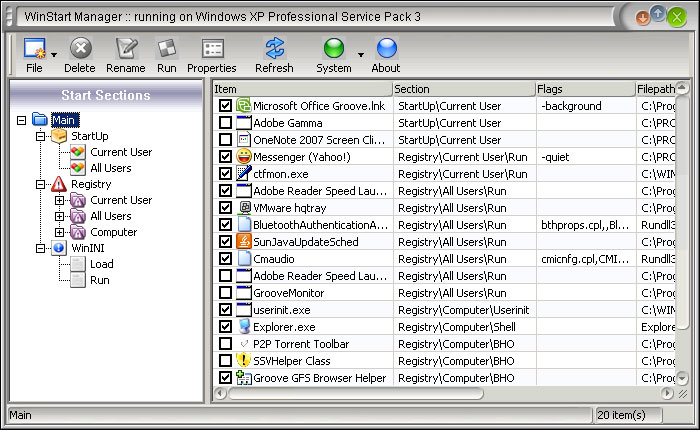Click the blue up-arrow title bar button
Image resolution: width=700 pixels, height=430 pixels.
tap(658, 13)
